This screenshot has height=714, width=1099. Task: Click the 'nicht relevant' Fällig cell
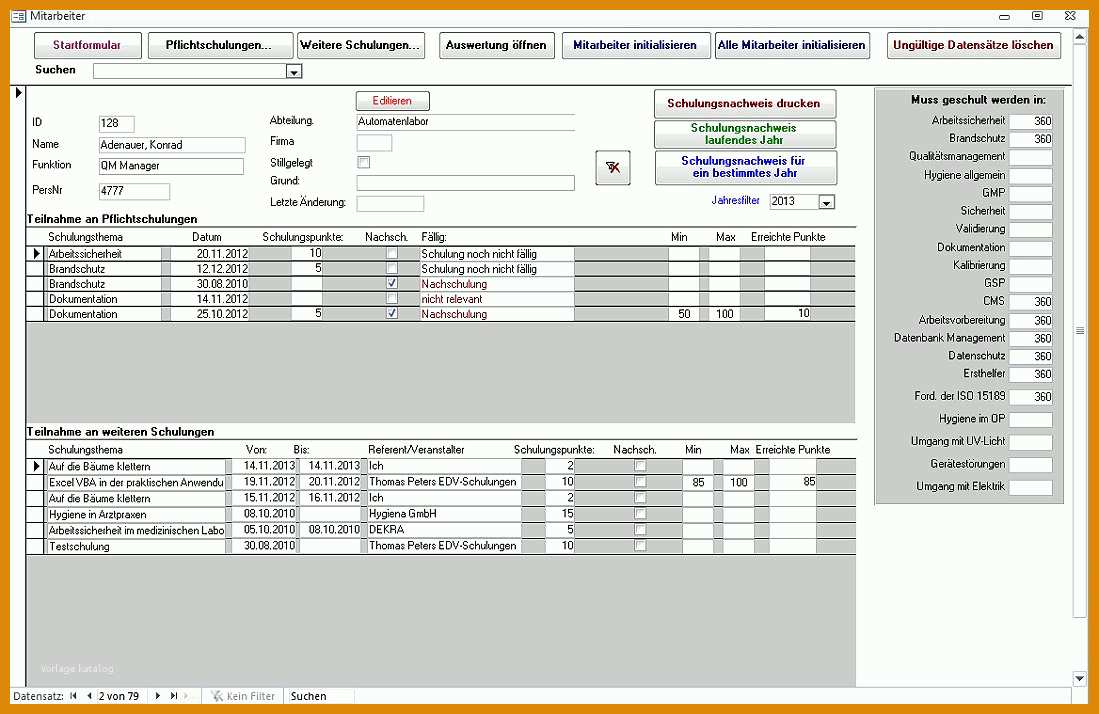click(x=496, y=298)
